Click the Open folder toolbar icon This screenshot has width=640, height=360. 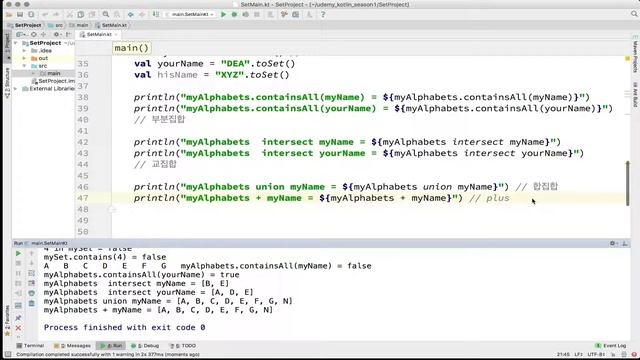coord(9,14)
